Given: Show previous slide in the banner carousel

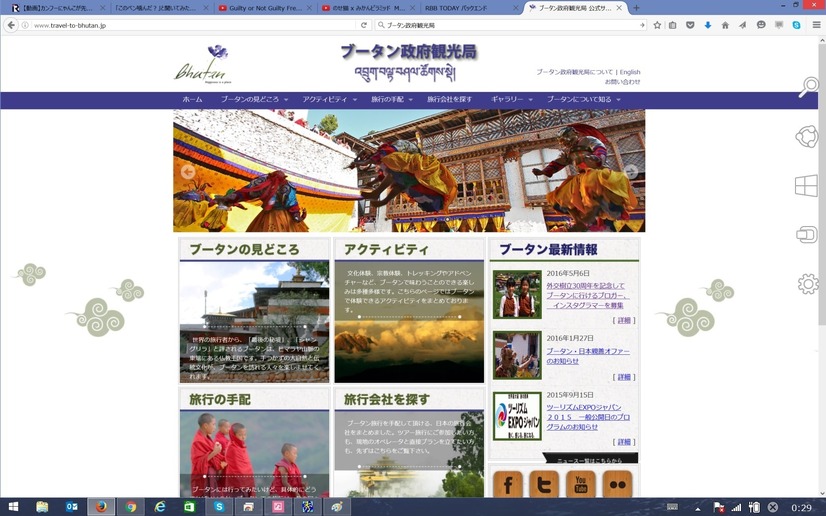Looking at the screenshot, I should (x=188, y=172).
